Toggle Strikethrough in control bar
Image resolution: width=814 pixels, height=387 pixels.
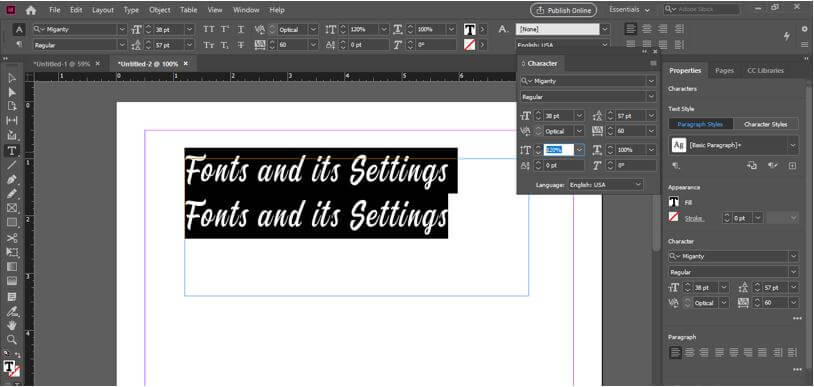pyautogui.click(x=240, y=45)
